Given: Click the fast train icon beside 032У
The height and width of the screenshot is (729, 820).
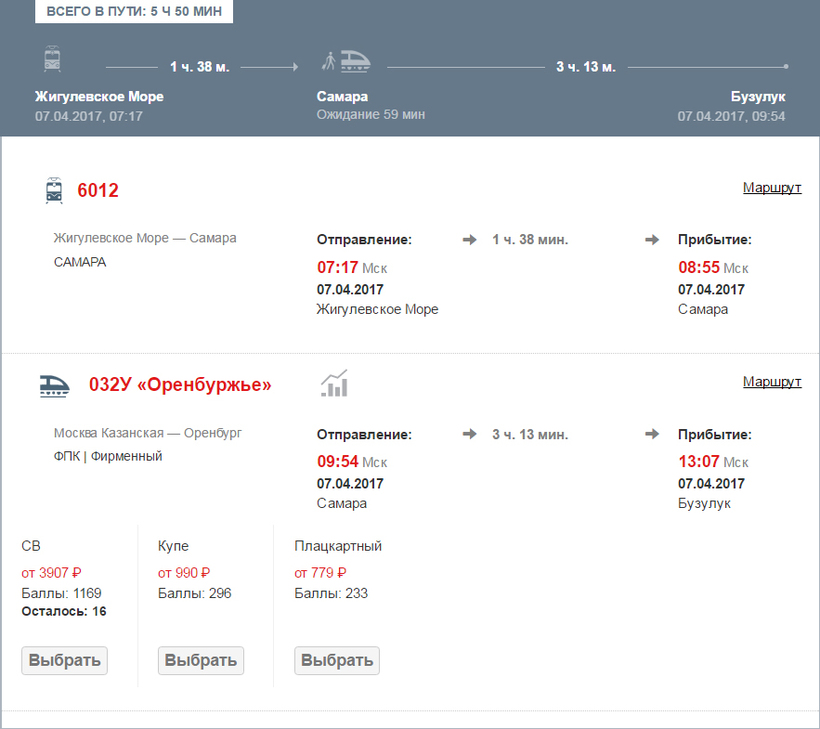Looking at the screenshot, I should (55, 385).
